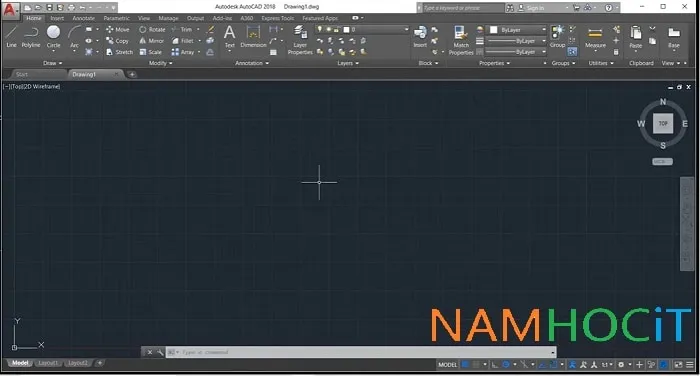Click the Erase tool in Modify panel
Viewport: 700px width, 376px height.
pyautogui.click(x=211, y=29)
